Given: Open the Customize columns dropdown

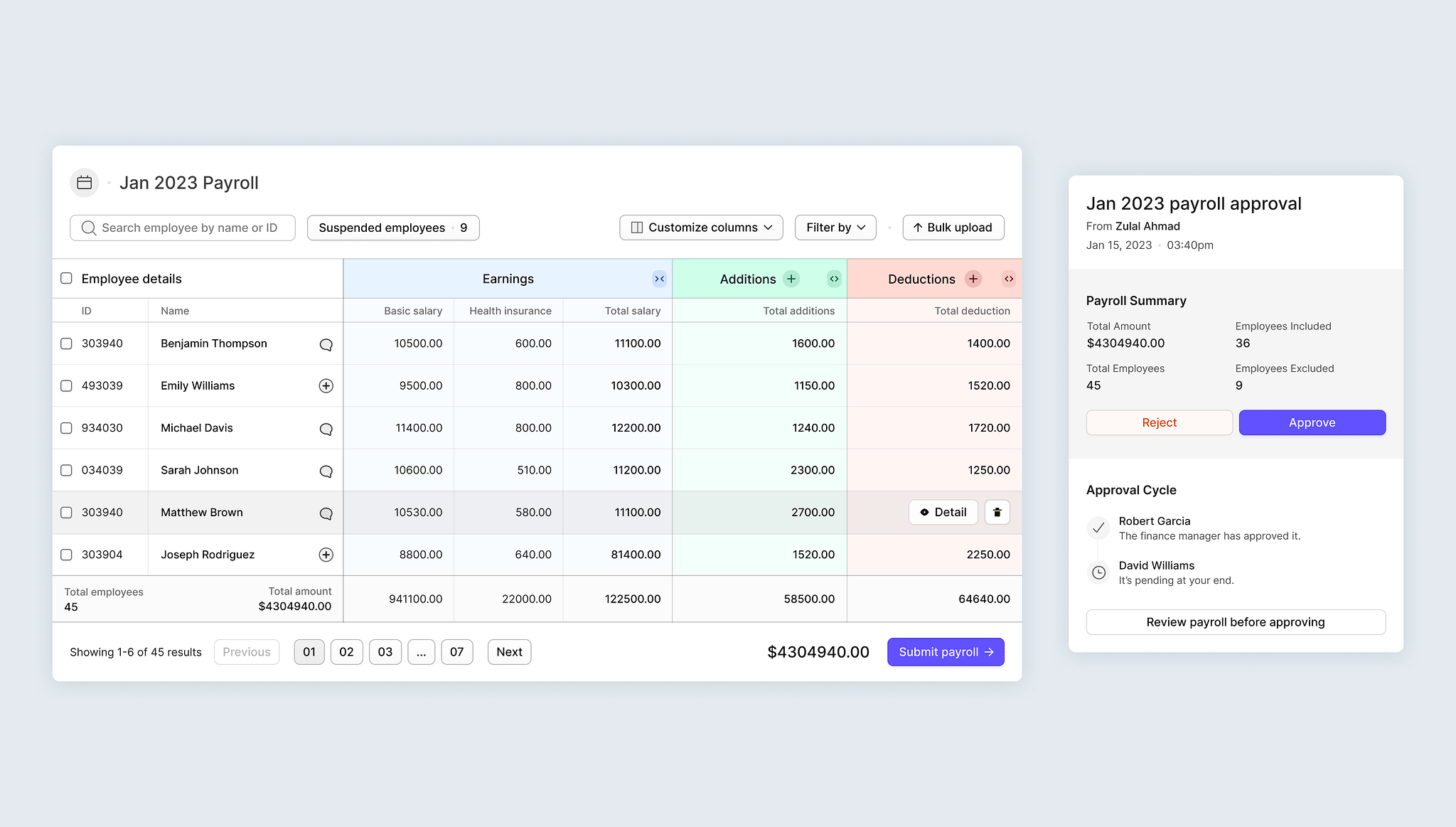Looking at the screenshot, I should (700, 227).
